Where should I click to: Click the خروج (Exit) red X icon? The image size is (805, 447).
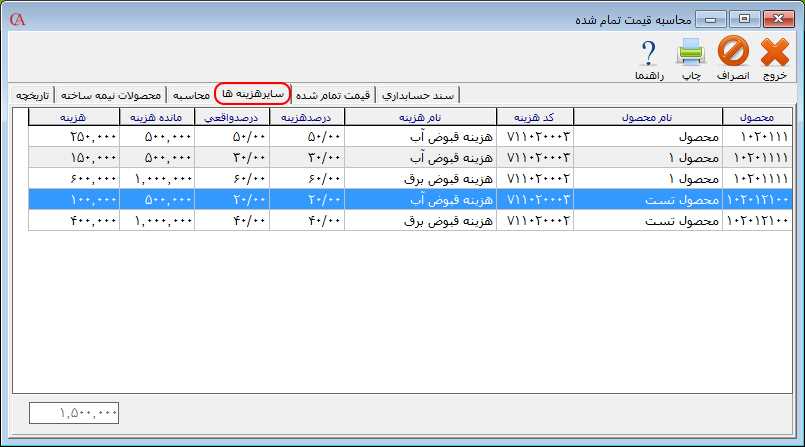pyautogui.click(x=774, y=57)
